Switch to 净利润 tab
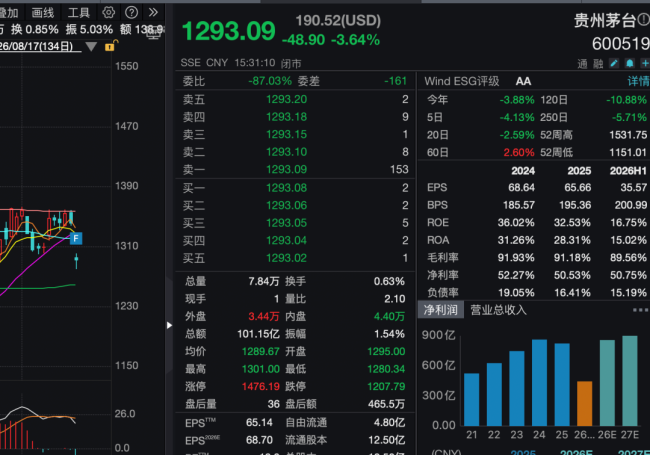Screen dimensions: 650x455 point(440,310)
